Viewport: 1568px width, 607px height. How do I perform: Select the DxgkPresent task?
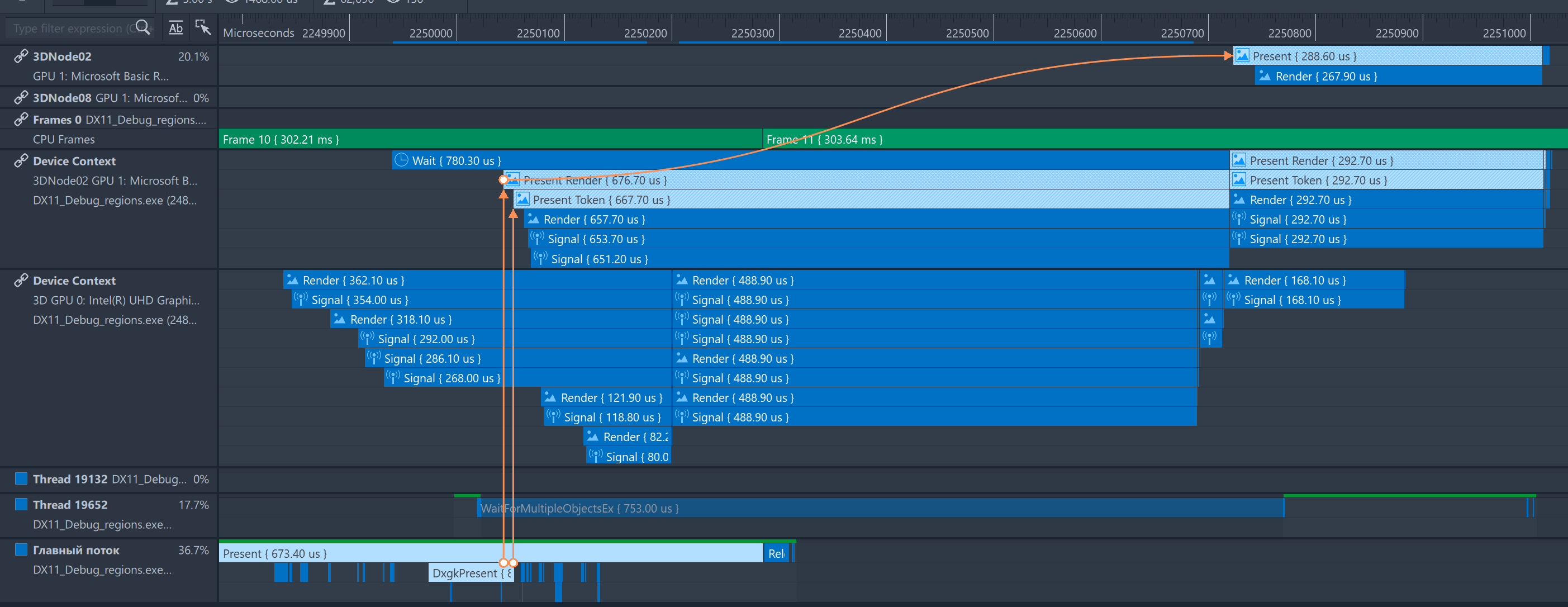click(x=471, y=573)
